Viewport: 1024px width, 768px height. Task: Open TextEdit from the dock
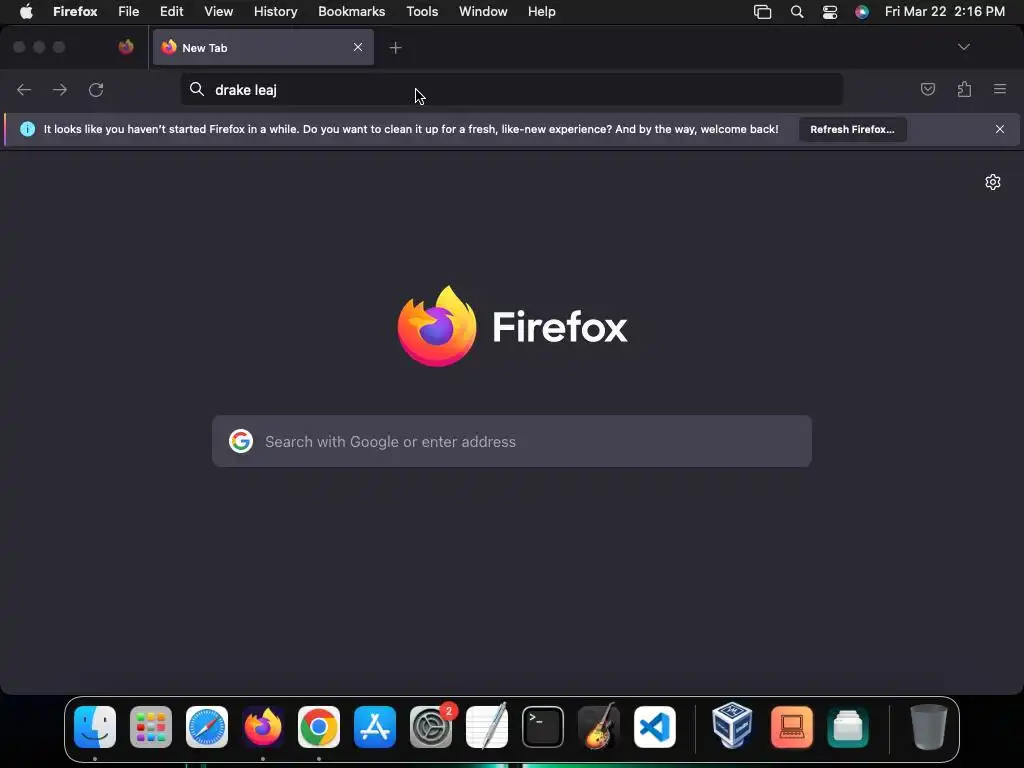tap(487, 726)
